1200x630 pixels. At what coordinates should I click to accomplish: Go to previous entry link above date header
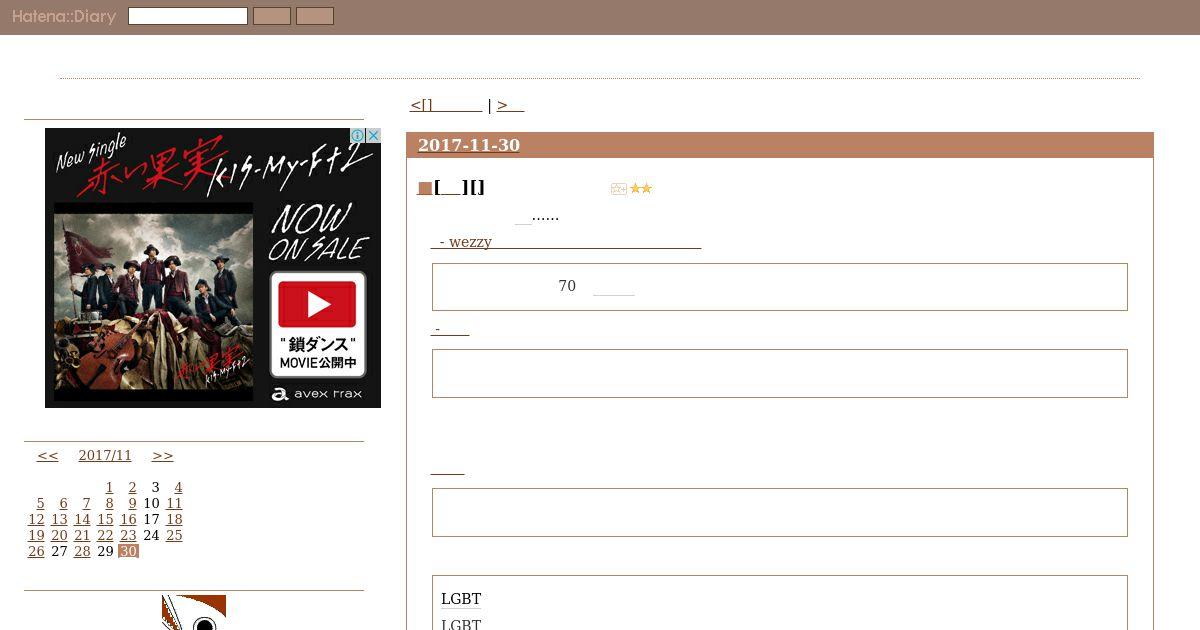(446, 105)
